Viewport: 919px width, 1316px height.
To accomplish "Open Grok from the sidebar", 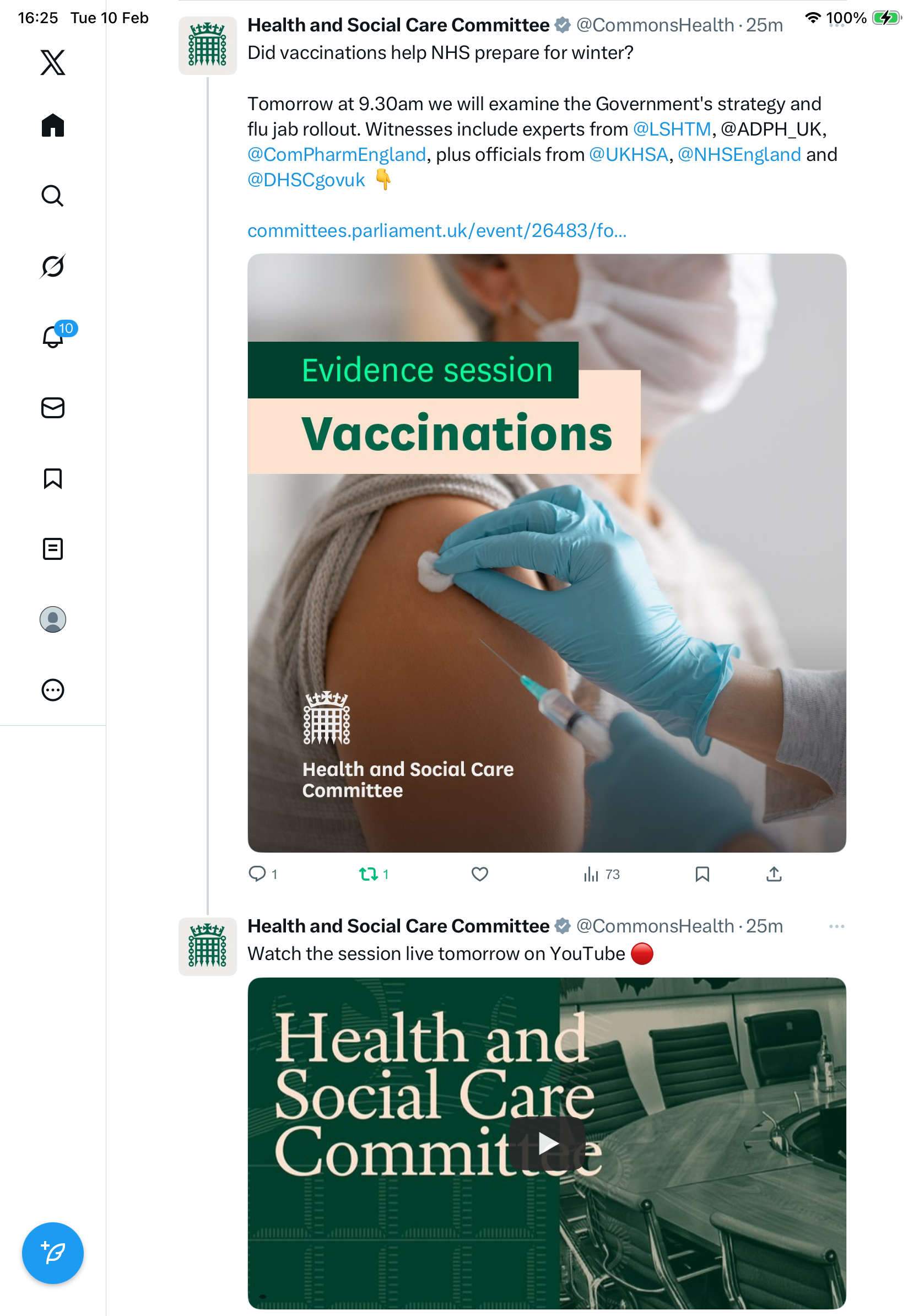I will pyautogui.click(x=53, y=266).
